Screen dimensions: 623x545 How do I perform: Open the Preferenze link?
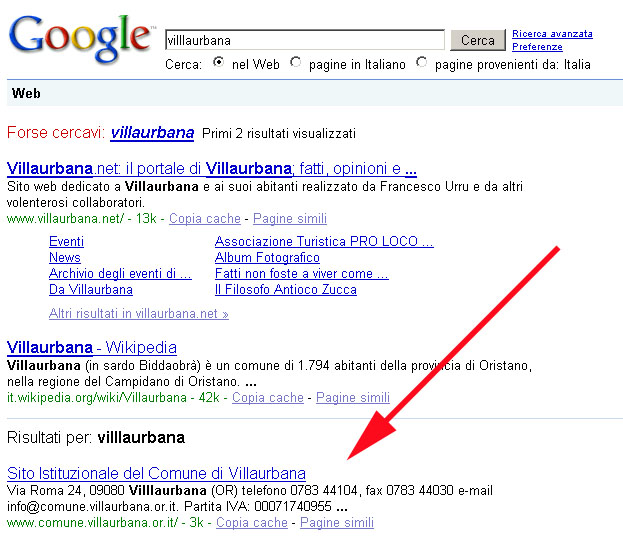[537, 47]
